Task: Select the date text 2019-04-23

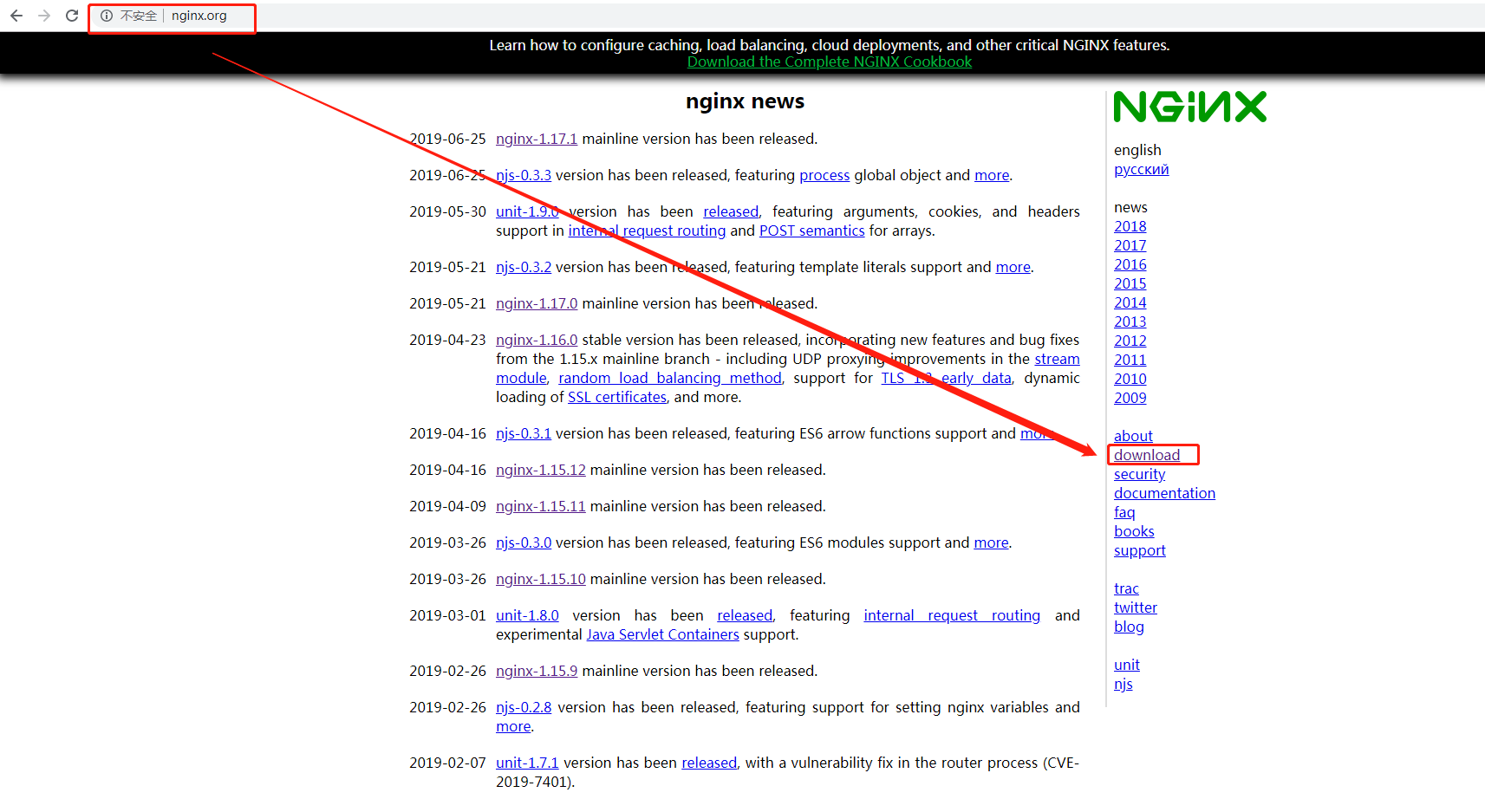Action: pyautogui.click(x=447, y=340)
